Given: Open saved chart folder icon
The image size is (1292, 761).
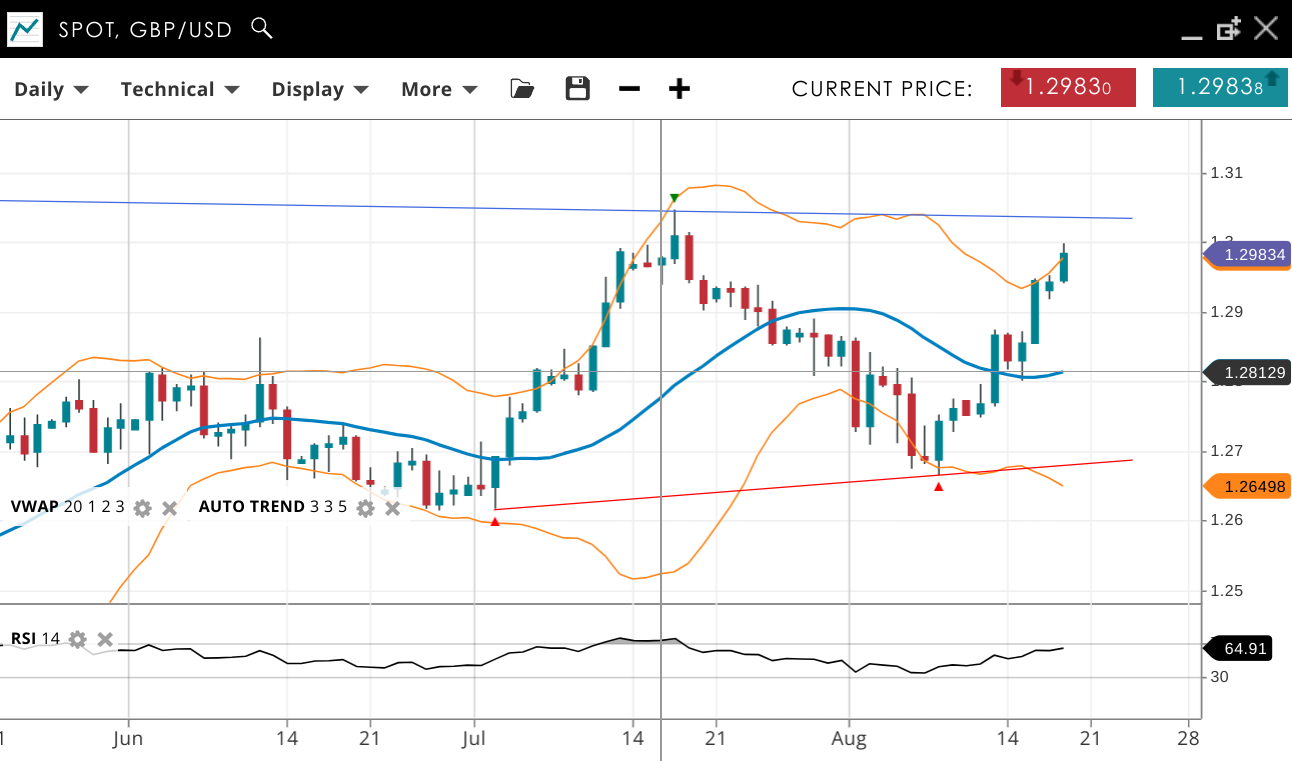Looking at the screenshot, I should pos(521,89).
